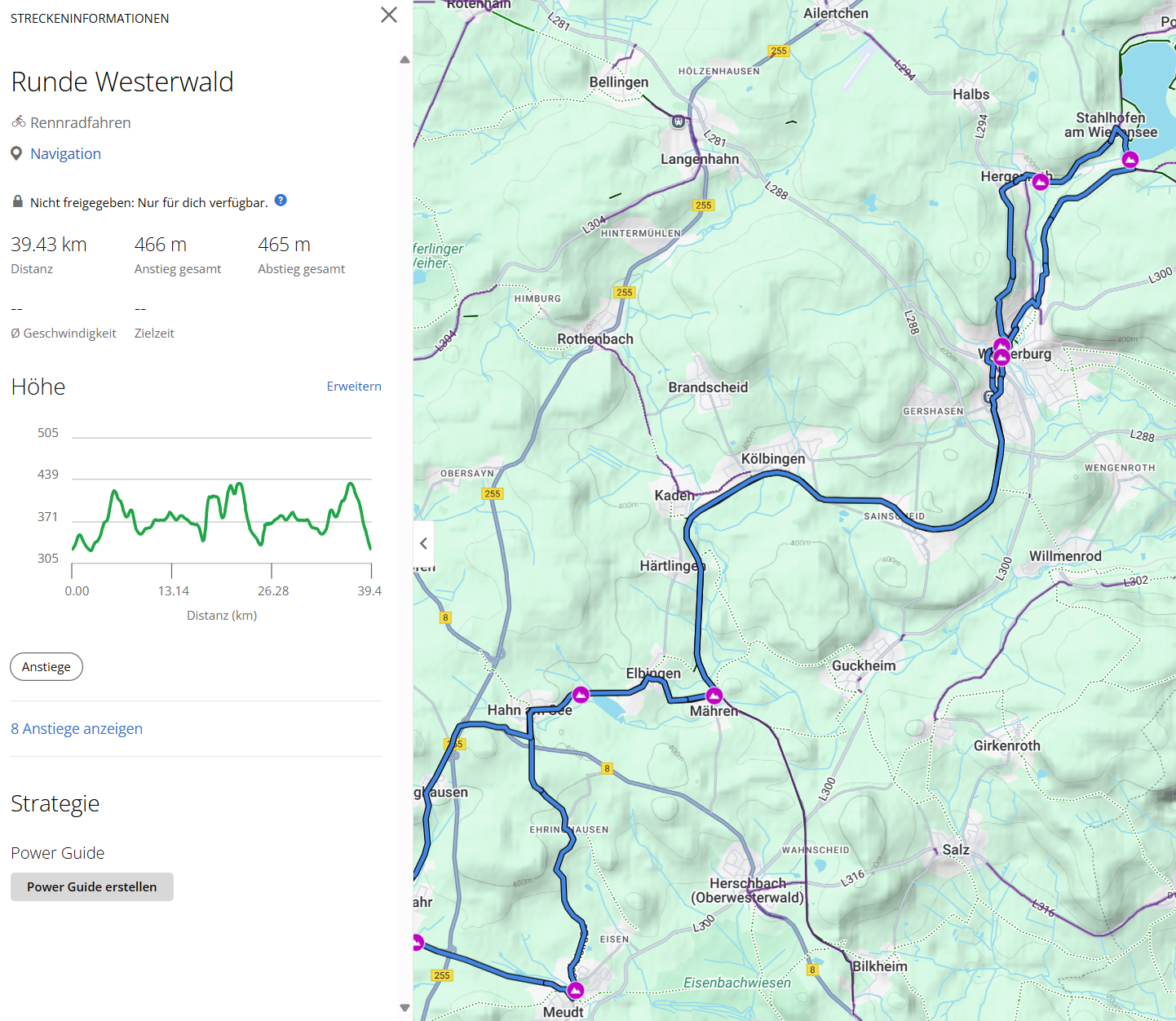Click the climb marker at Hergenroth
This screenshot has height=1021, width=1176.
[x=1041, y=182]
